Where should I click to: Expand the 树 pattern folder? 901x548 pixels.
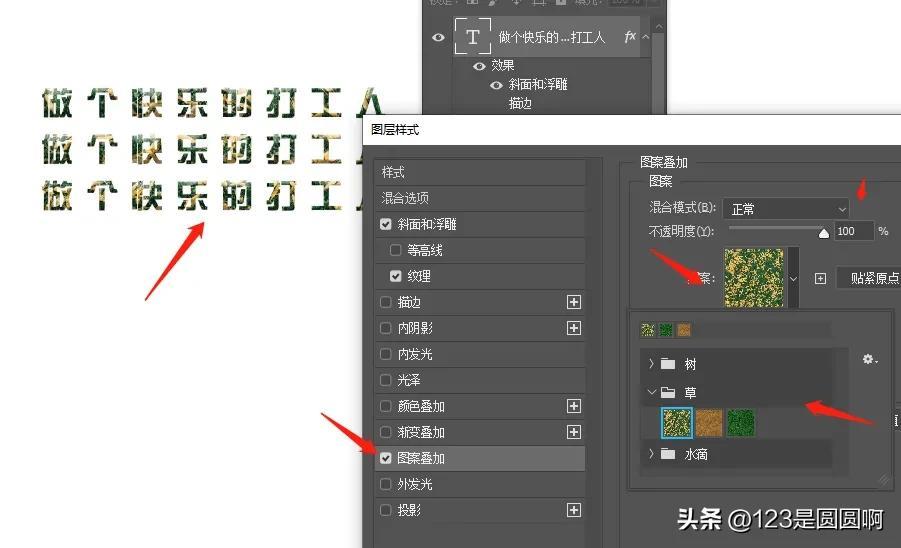[x=651, y=363]
